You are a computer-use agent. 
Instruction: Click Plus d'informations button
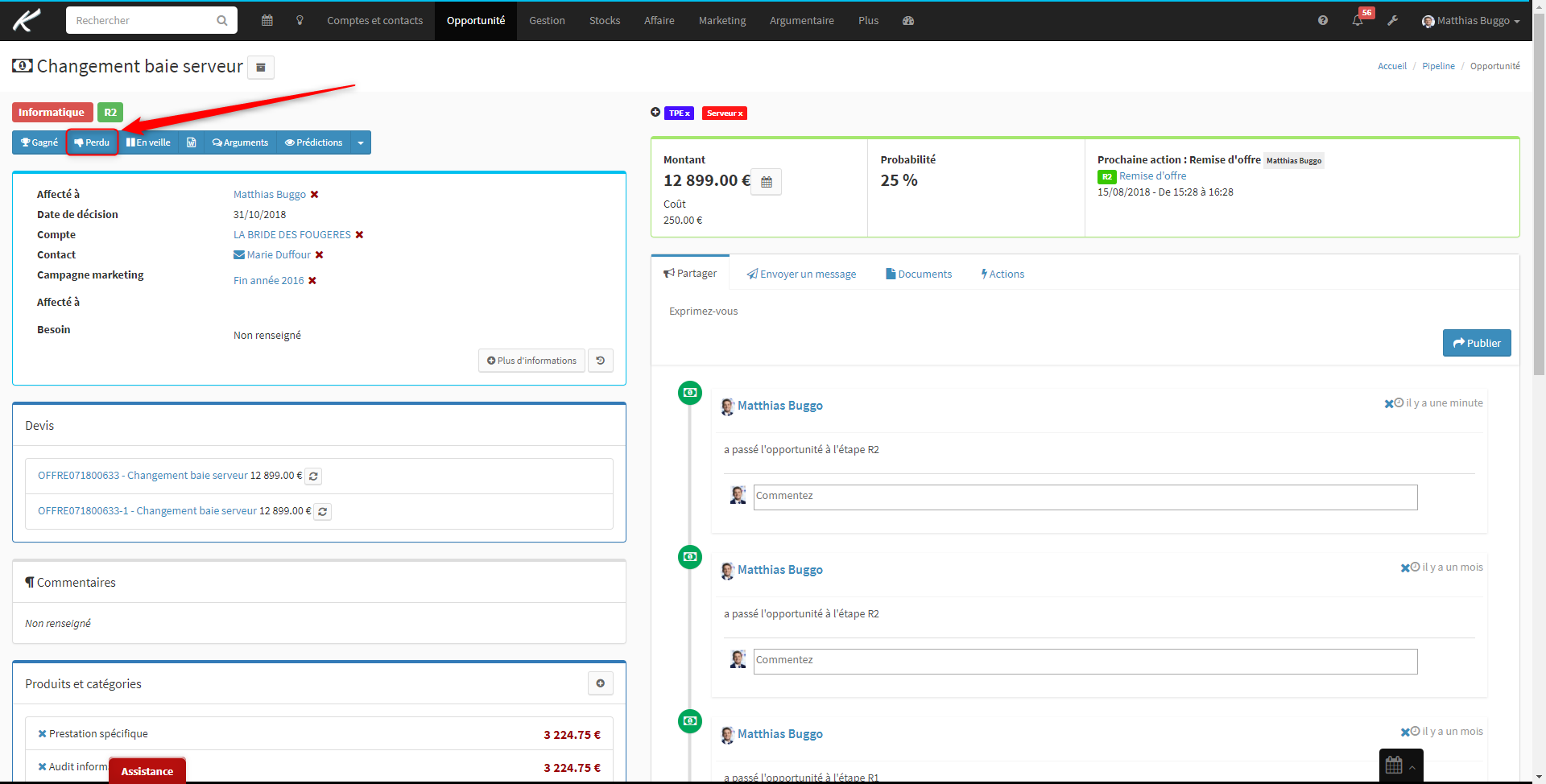(531, 361)
